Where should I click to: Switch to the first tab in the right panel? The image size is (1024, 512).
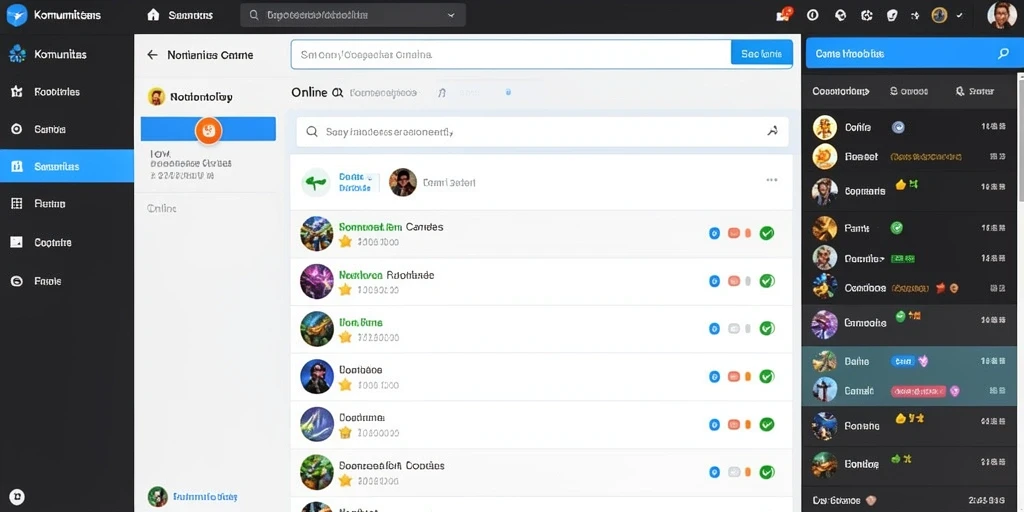coord(840,91)
